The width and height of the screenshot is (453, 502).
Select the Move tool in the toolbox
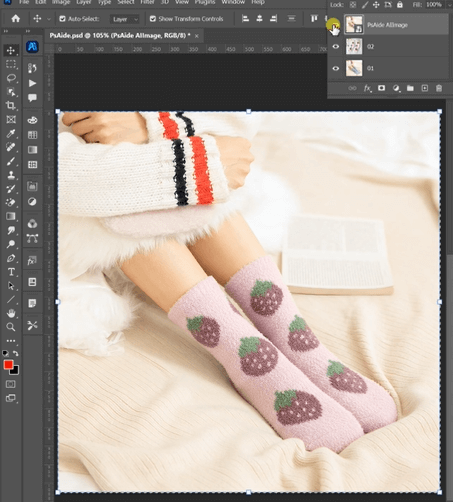pos(11,50)
